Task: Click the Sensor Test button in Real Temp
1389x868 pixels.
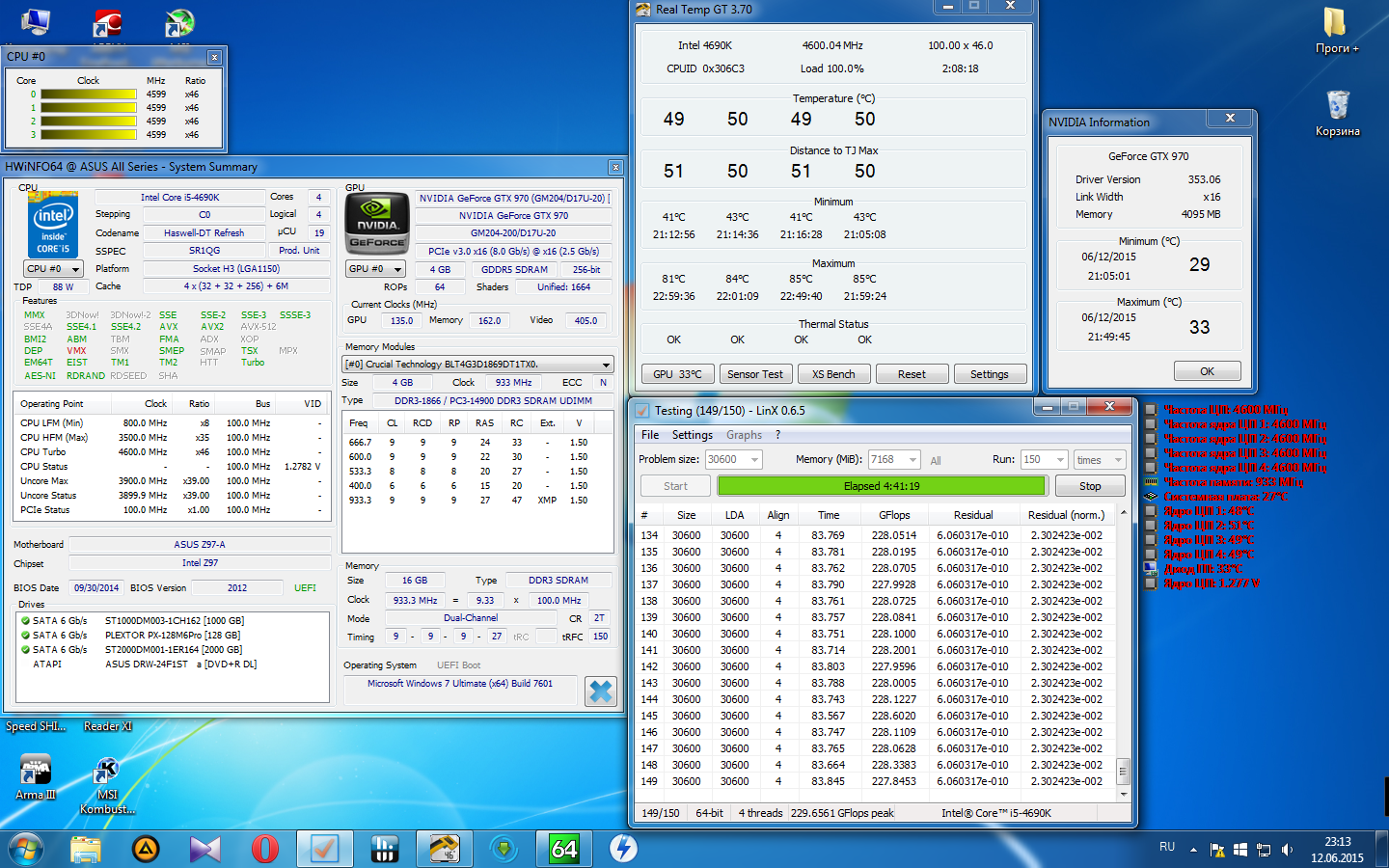Action: click(754, 374)
